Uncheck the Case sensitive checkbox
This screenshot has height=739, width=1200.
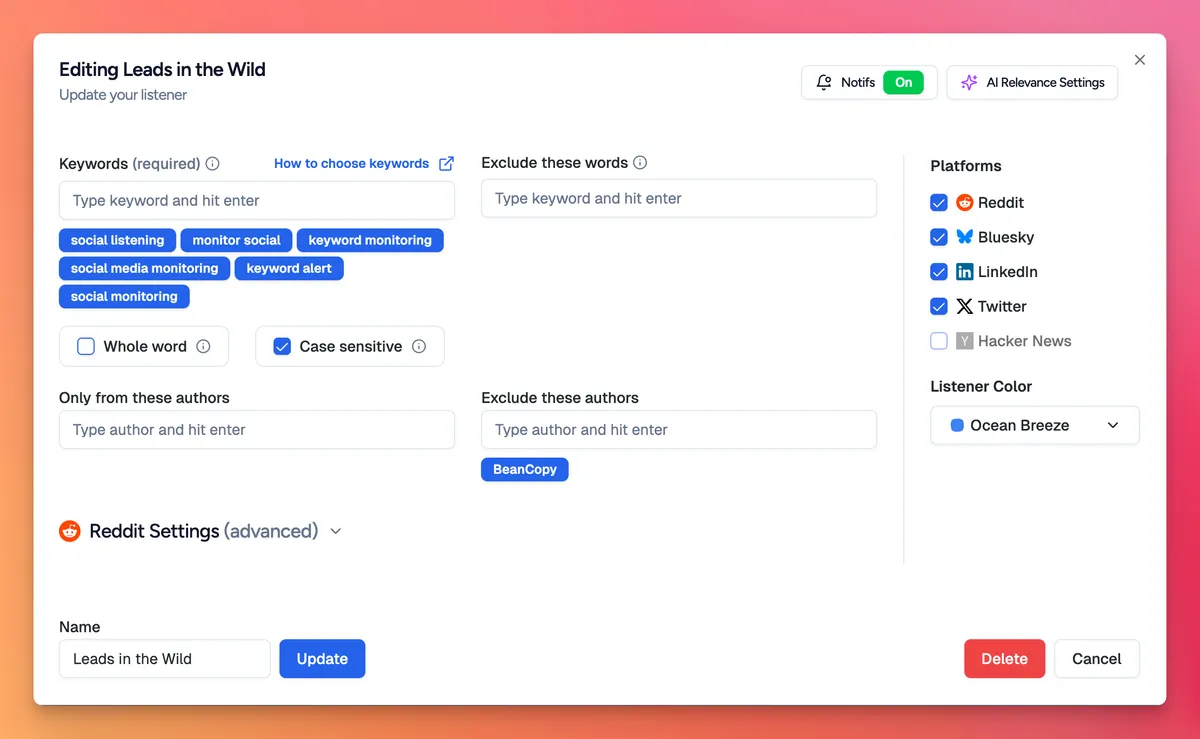tap(282, 346)
